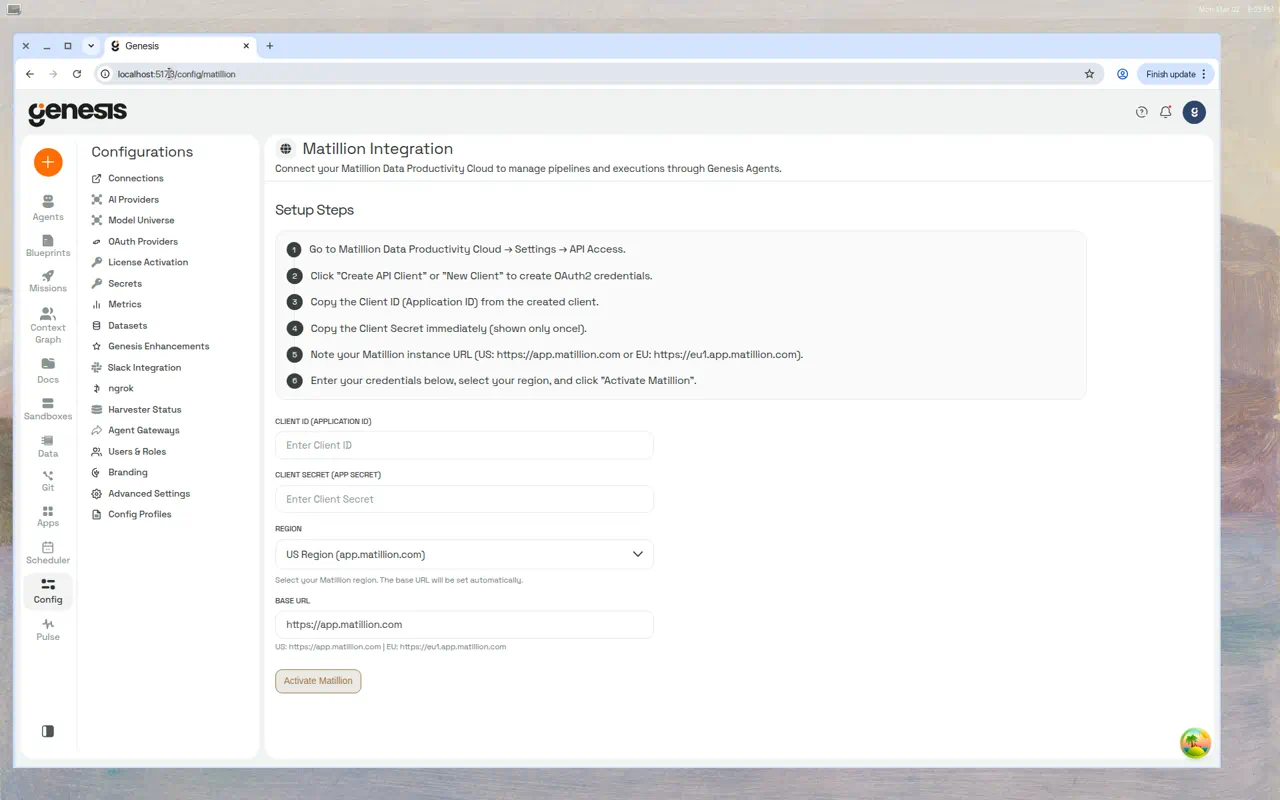The height and width of the screenshot is (800, 1280).
Task: Click the Genesis logo
Action: [x=77, y=112]
